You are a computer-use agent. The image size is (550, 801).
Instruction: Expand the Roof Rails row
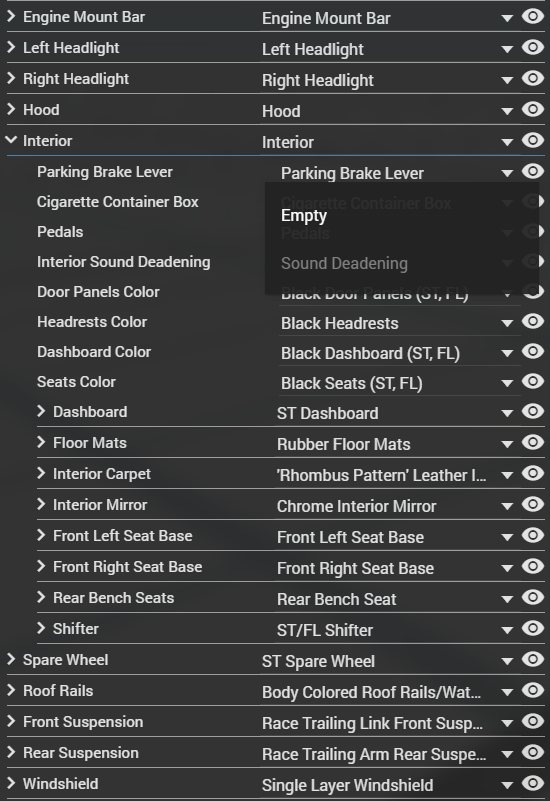point(11,690)
